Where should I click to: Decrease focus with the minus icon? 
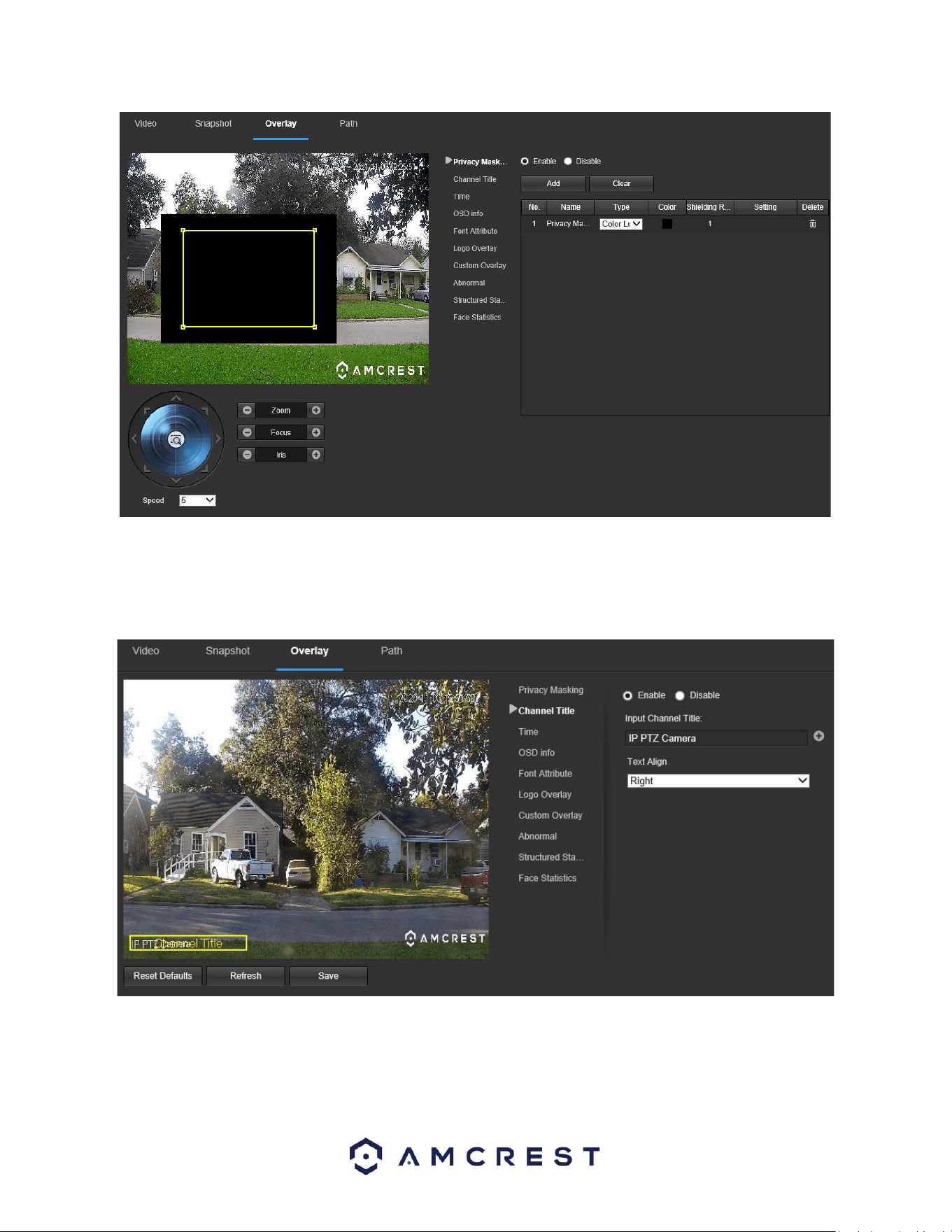pyautogui.click(x=247, y=432)
